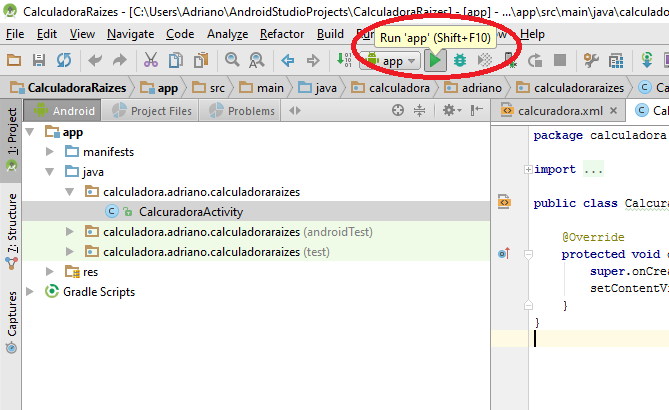Image resolution: width=669 pixels, height=410 pixels.
Task: Redo with the right curved arrow
Action: [120, 60]
